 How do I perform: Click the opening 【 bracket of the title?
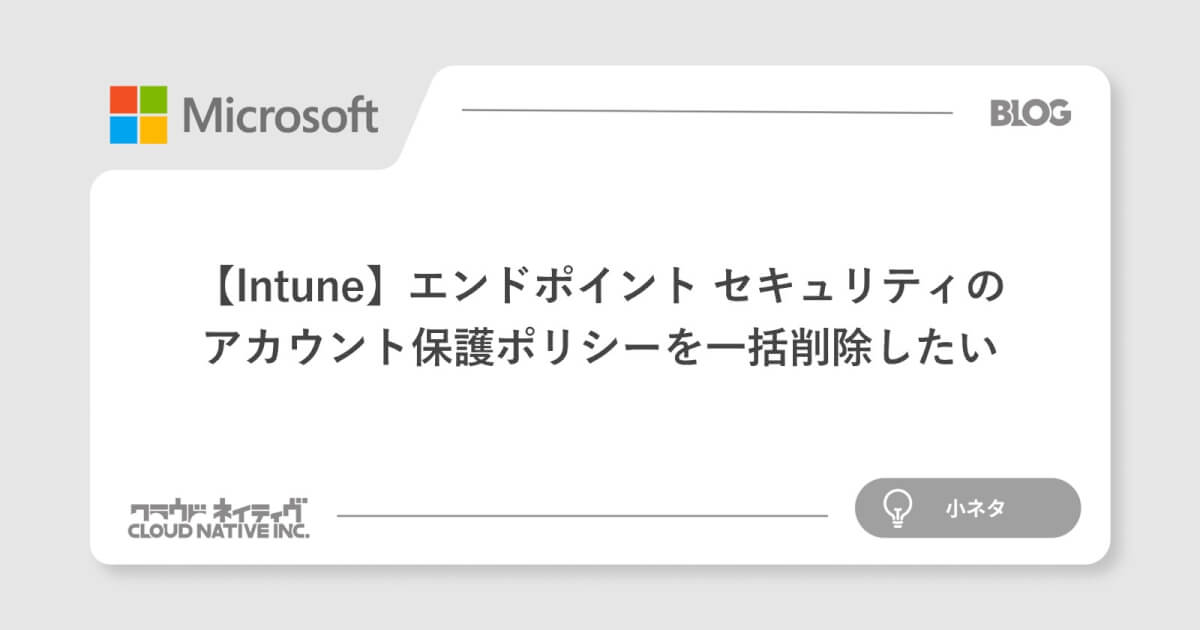218,287
